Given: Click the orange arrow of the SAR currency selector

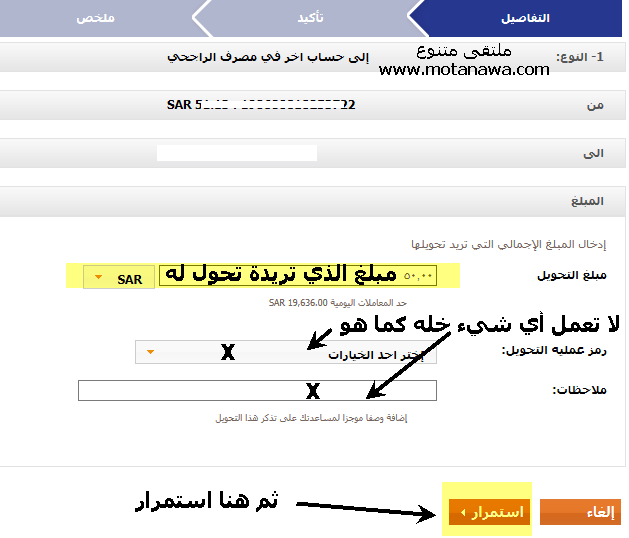Looking at the screenshot, I should pyautogui.click(x=99, y=279).
